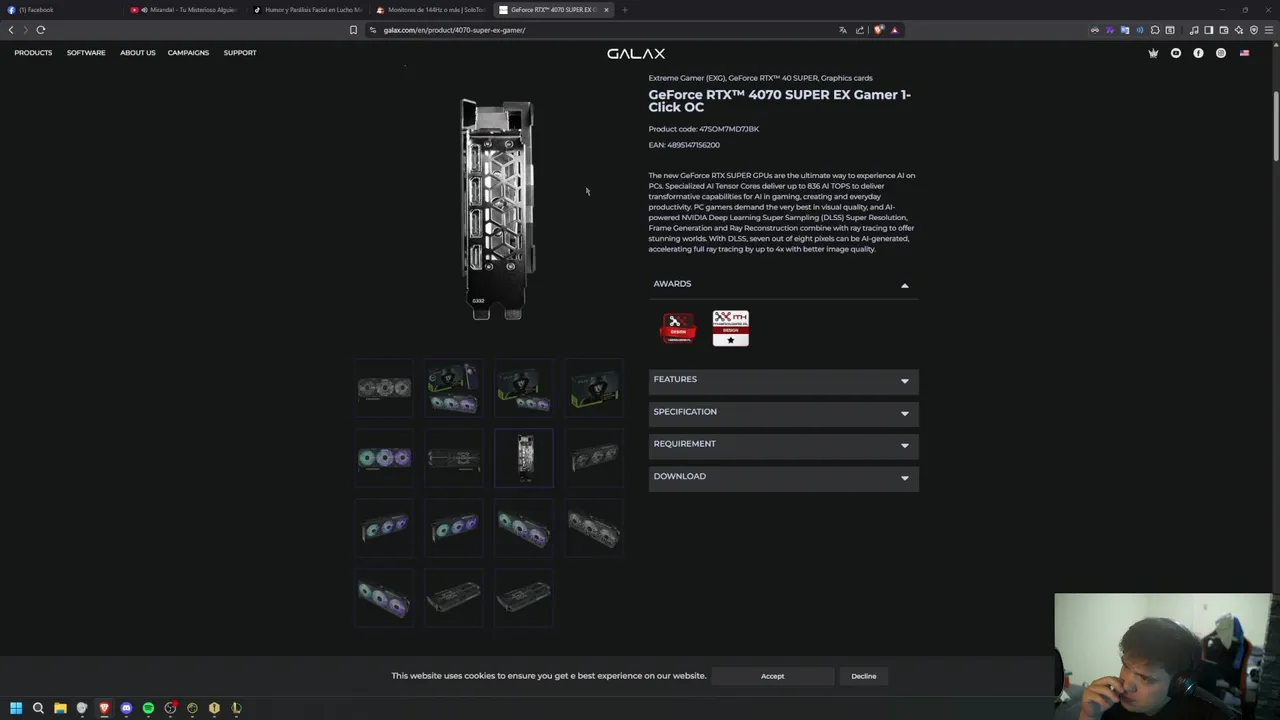The width and height of the screenshot is (1280, 720).
Task: Switch to Humor y Parálisis Facial tab
Action: [309, 10]
